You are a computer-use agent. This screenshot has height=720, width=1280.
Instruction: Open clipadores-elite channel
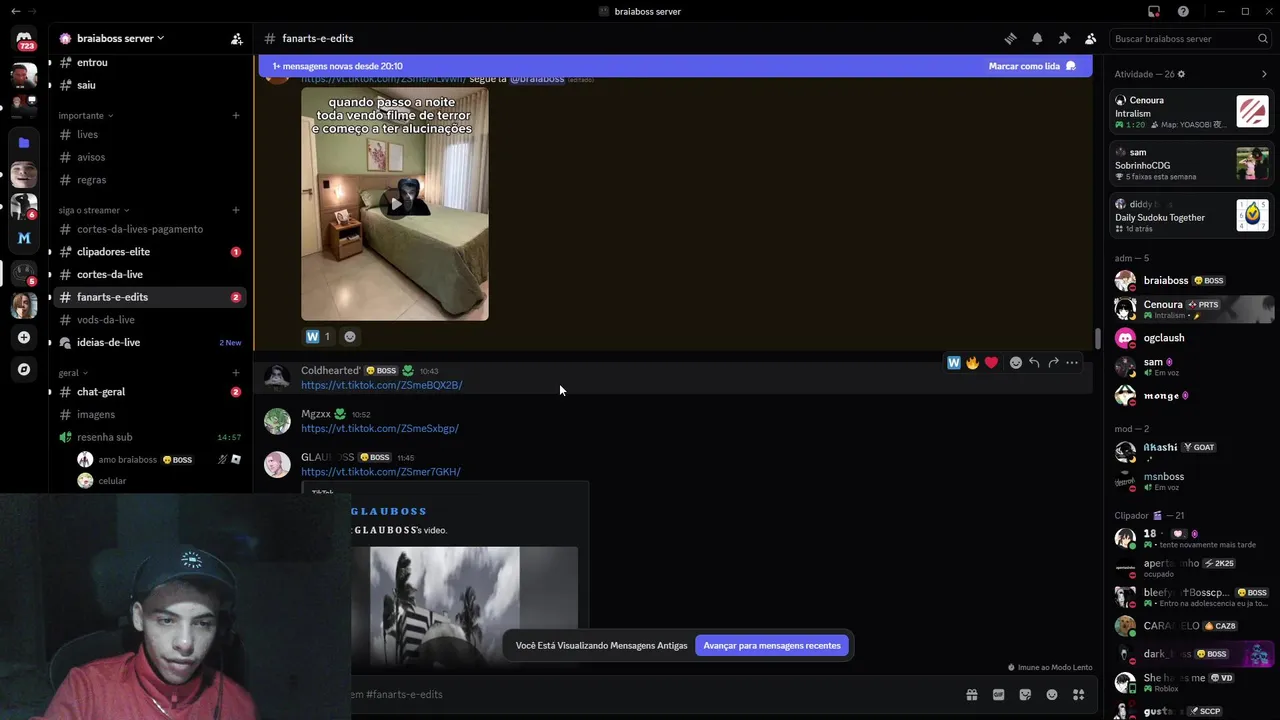pyautogui.click(x=150, y=252)
